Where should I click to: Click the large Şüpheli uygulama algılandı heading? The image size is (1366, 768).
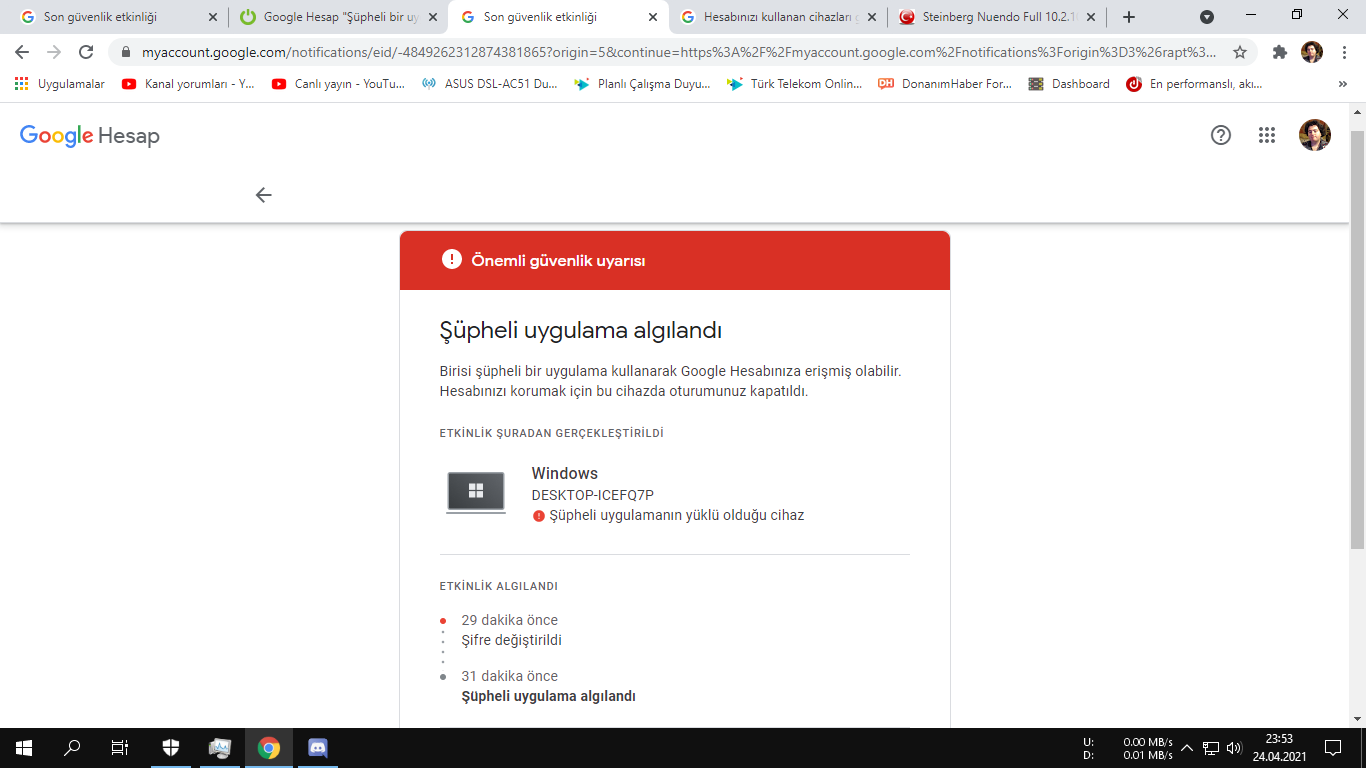(581, 331)
